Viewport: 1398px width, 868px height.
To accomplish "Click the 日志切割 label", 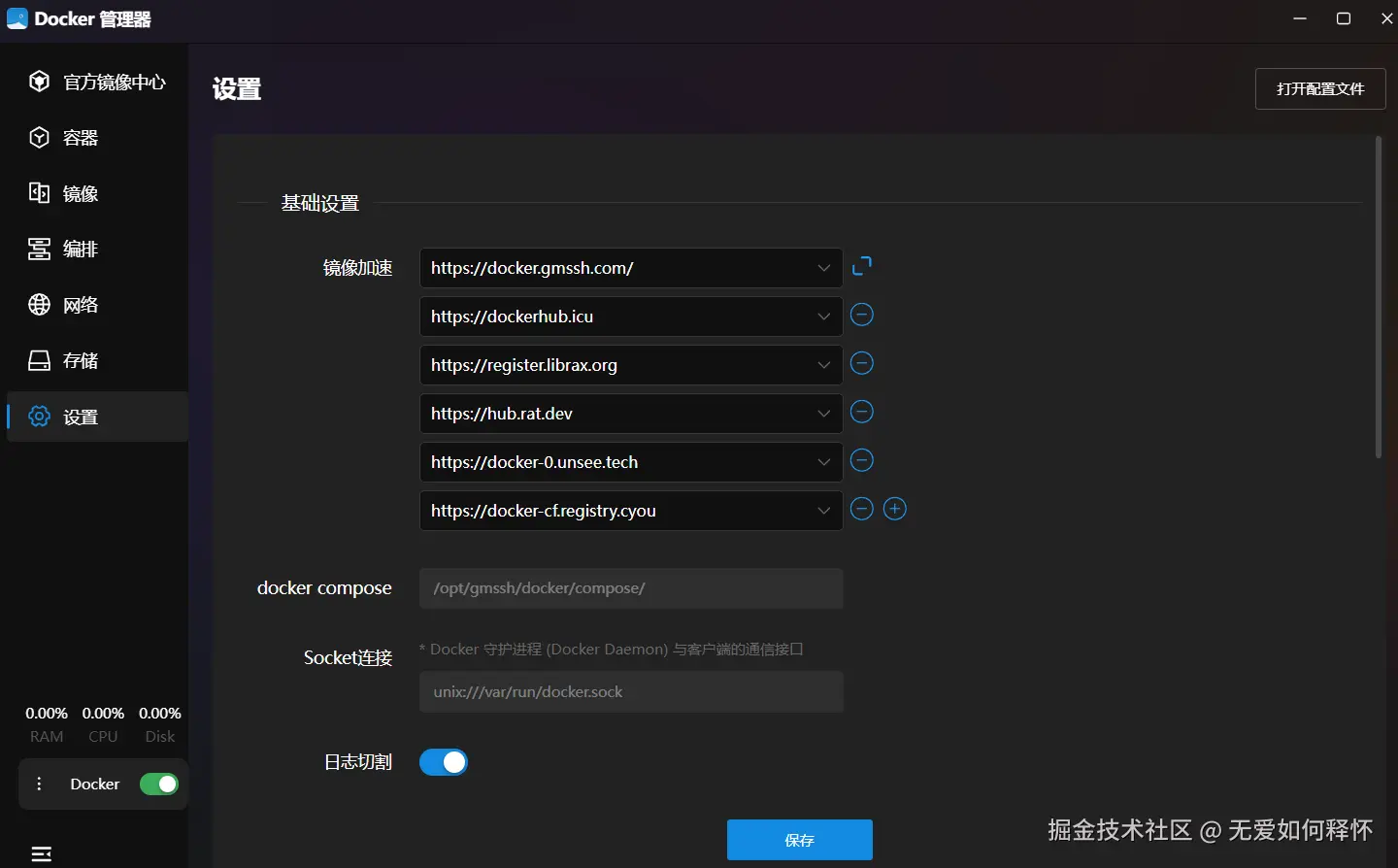I will (x=357, y=762).
